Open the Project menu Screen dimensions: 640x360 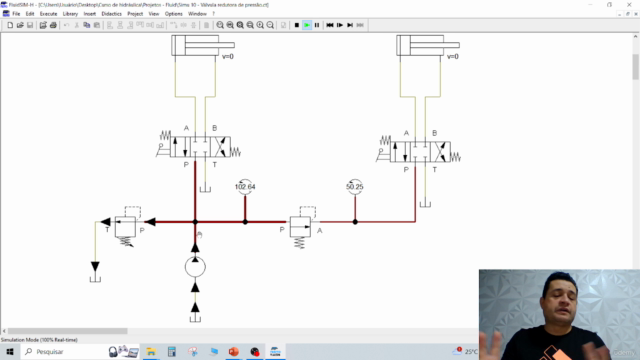point(135,14)
